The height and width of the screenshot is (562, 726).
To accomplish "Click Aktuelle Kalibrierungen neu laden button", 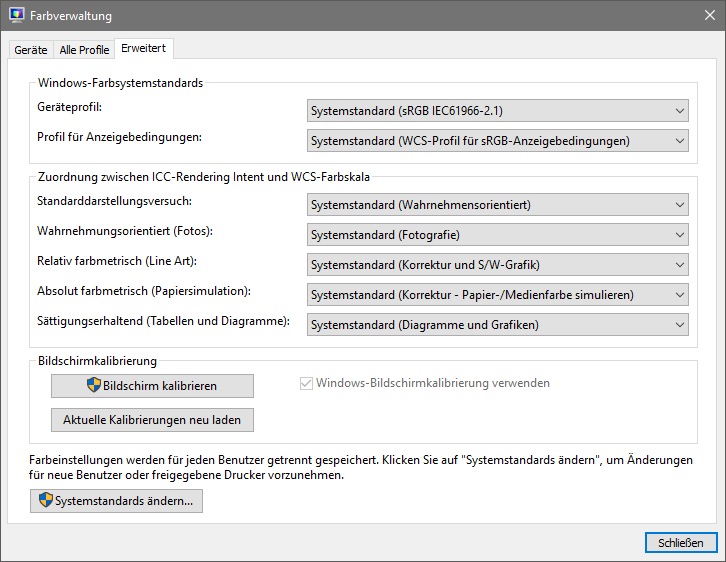I will [x=152, y=420].
